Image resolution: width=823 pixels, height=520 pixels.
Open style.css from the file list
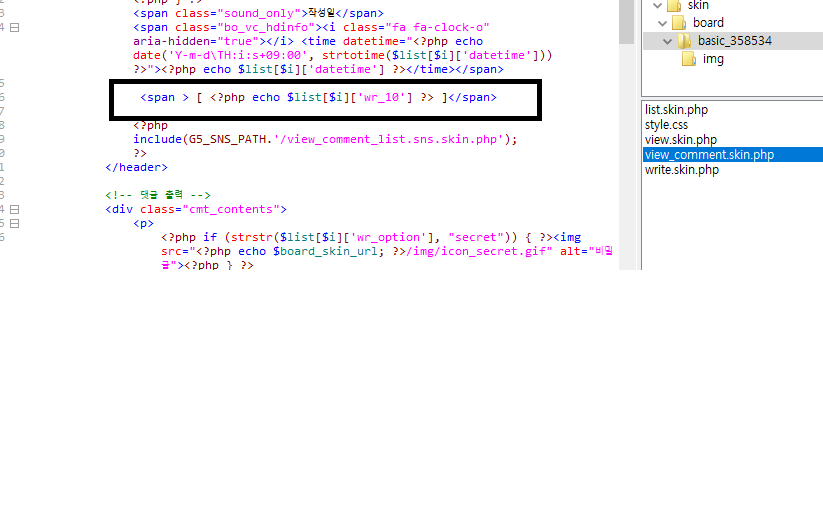pos(666,124)
